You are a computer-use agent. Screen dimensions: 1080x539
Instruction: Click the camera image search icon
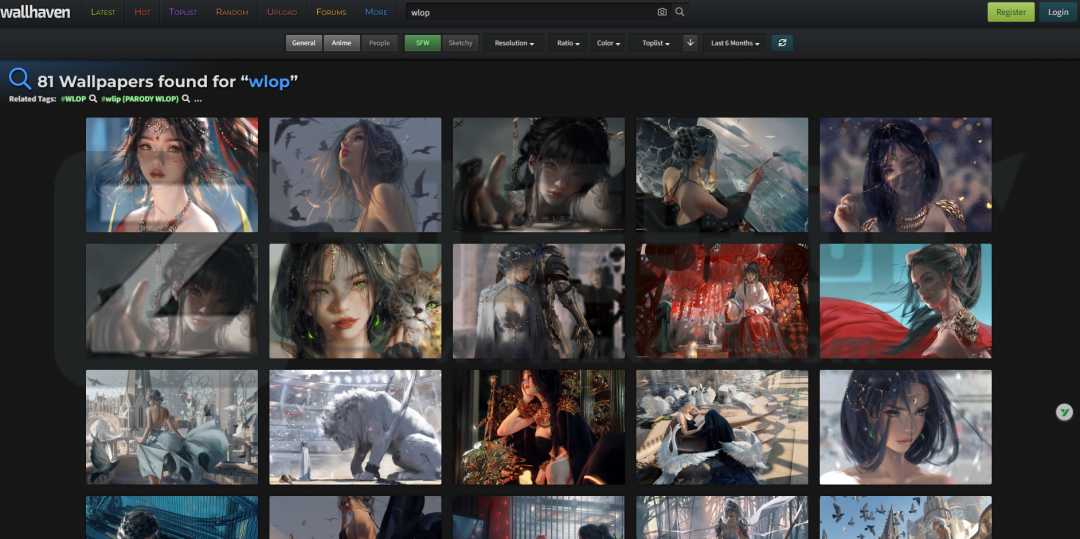pyautogui.click(x=662, y=12)
